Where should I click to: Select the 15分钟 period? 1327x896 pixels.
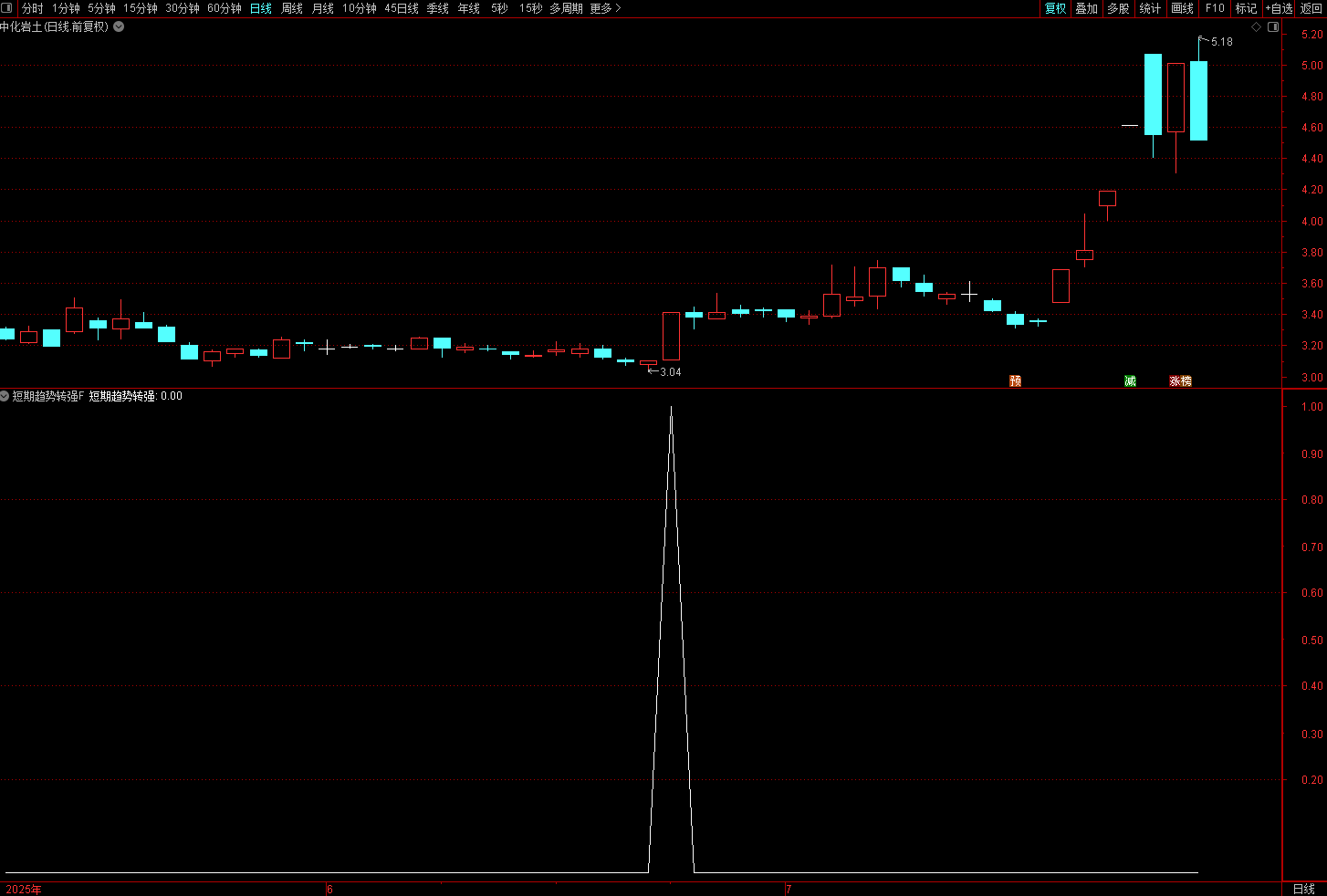[141, 8]
